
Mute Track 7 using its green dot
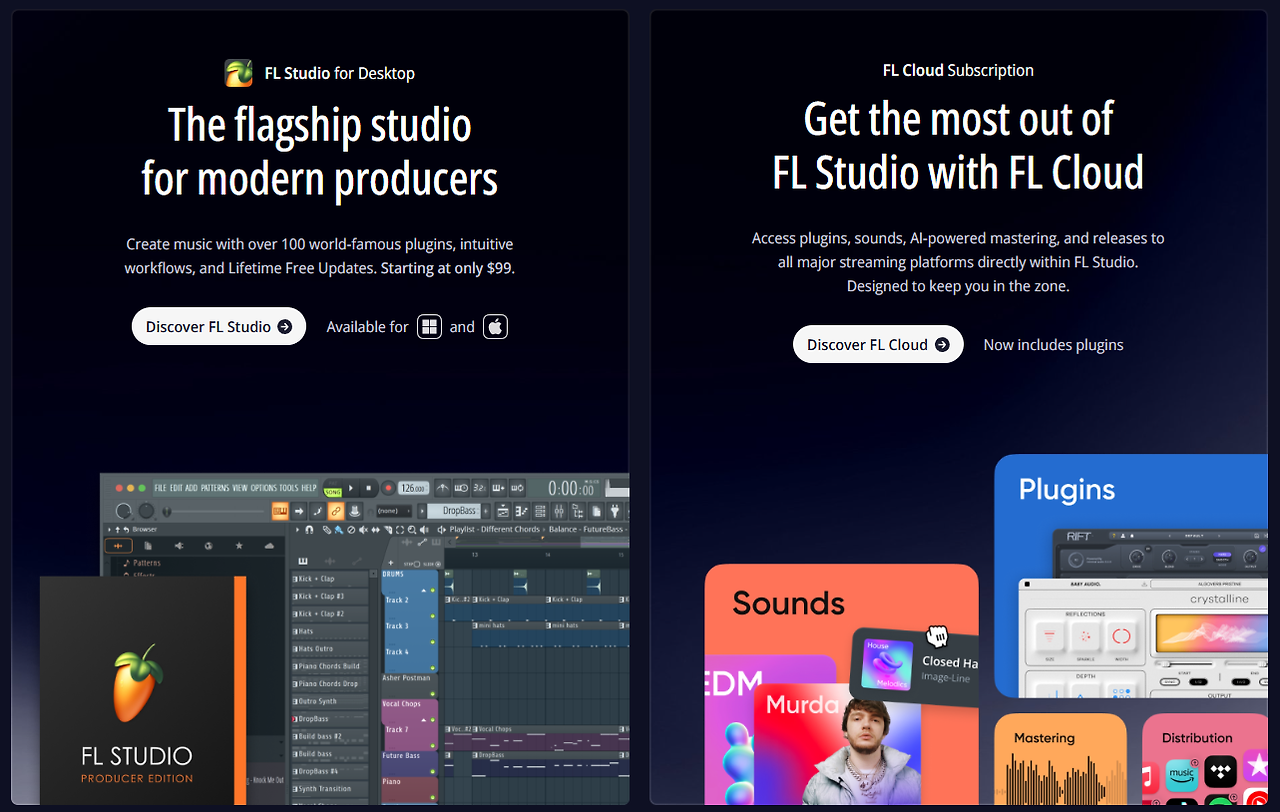[433, 746]
